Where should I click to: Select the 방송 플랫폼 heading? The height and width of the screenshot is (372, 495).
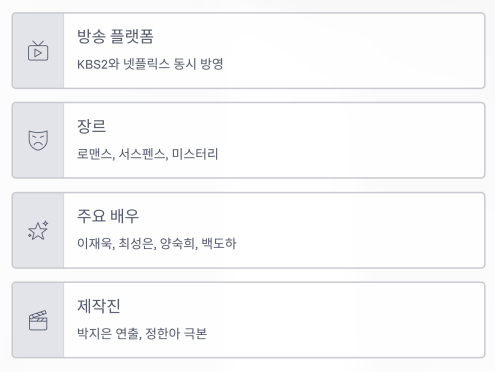click(115, 36)
